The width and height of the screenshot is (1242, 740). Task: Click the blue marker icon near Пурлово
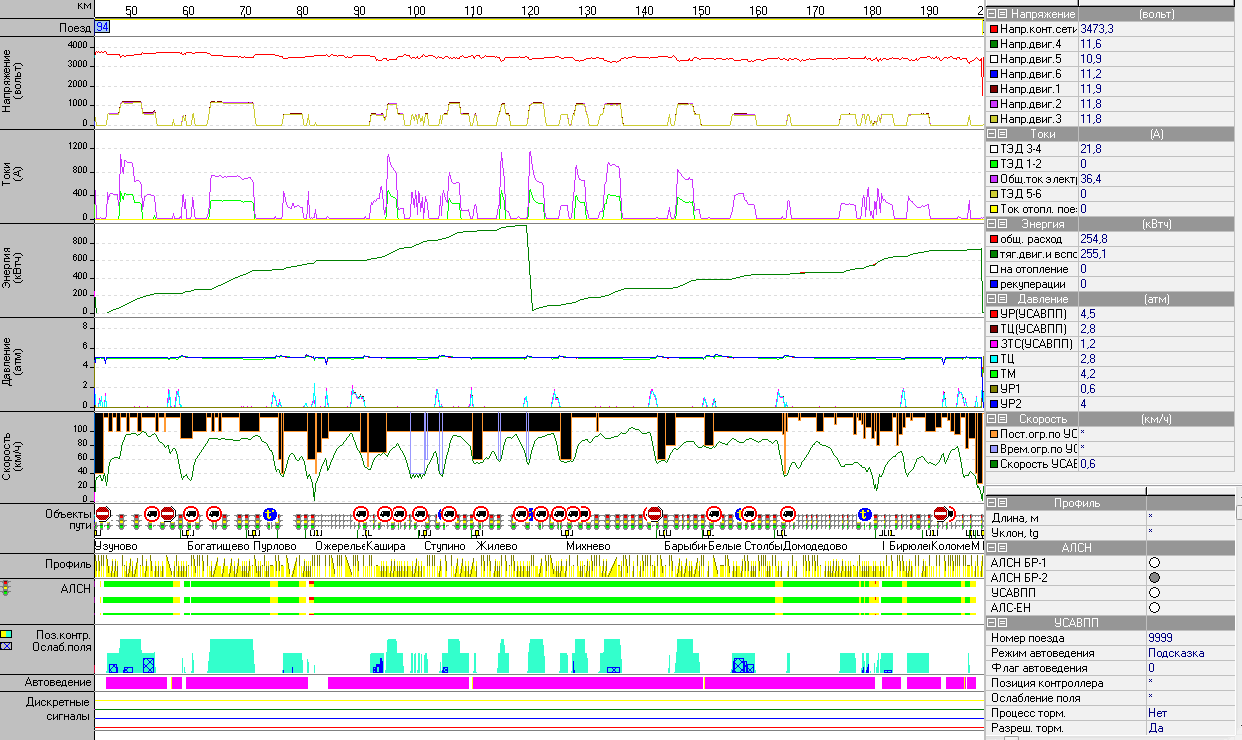point(269,514)
